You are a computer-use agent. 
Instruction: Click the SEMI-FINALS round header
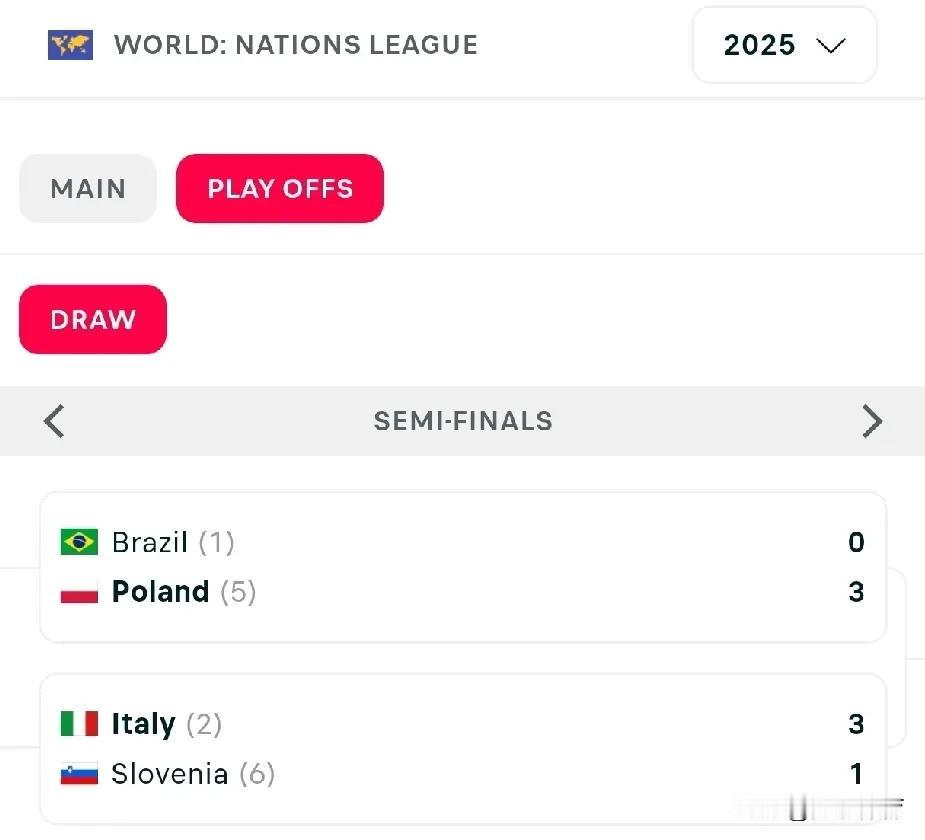[x=463, y=421]
